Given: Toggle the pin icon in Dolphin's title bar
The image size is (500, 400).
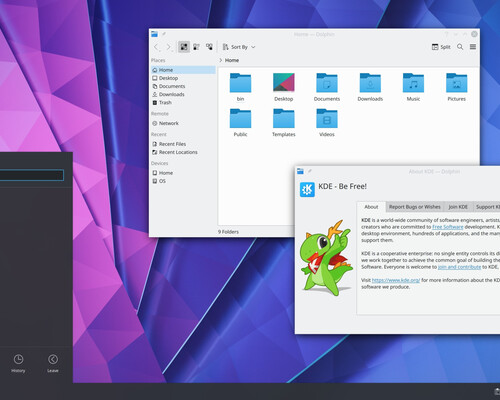Looking at the screenshot, I should pyautogui.click(x=164, y=34).
